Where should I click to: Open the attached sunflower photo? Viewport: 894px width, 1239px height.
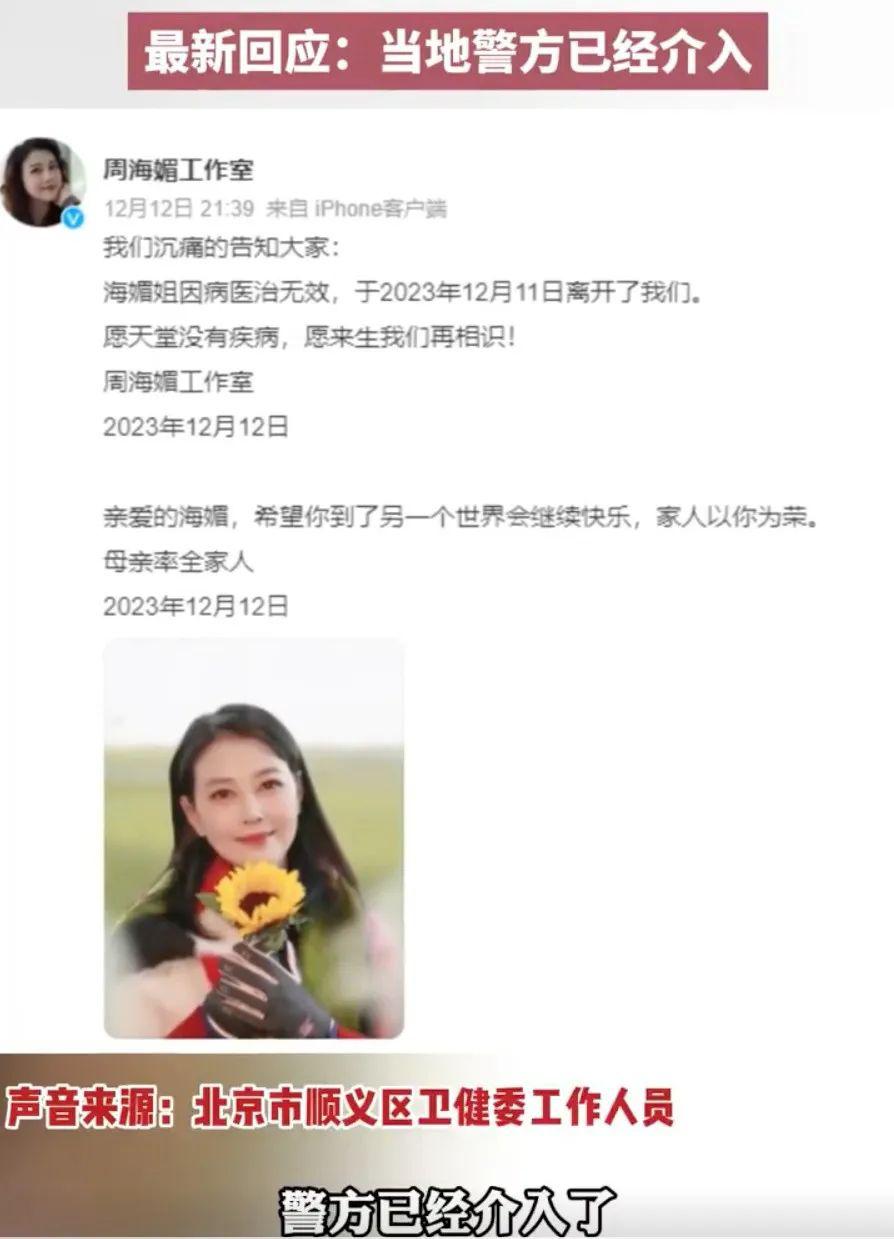click(254, 838)
